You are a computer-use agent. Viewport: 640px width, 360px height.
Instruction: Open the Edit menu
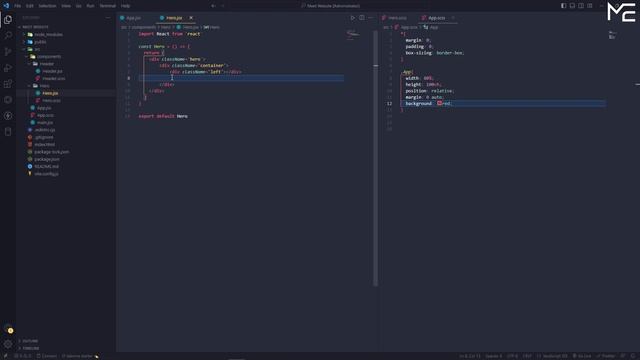[x=30, y=6]
